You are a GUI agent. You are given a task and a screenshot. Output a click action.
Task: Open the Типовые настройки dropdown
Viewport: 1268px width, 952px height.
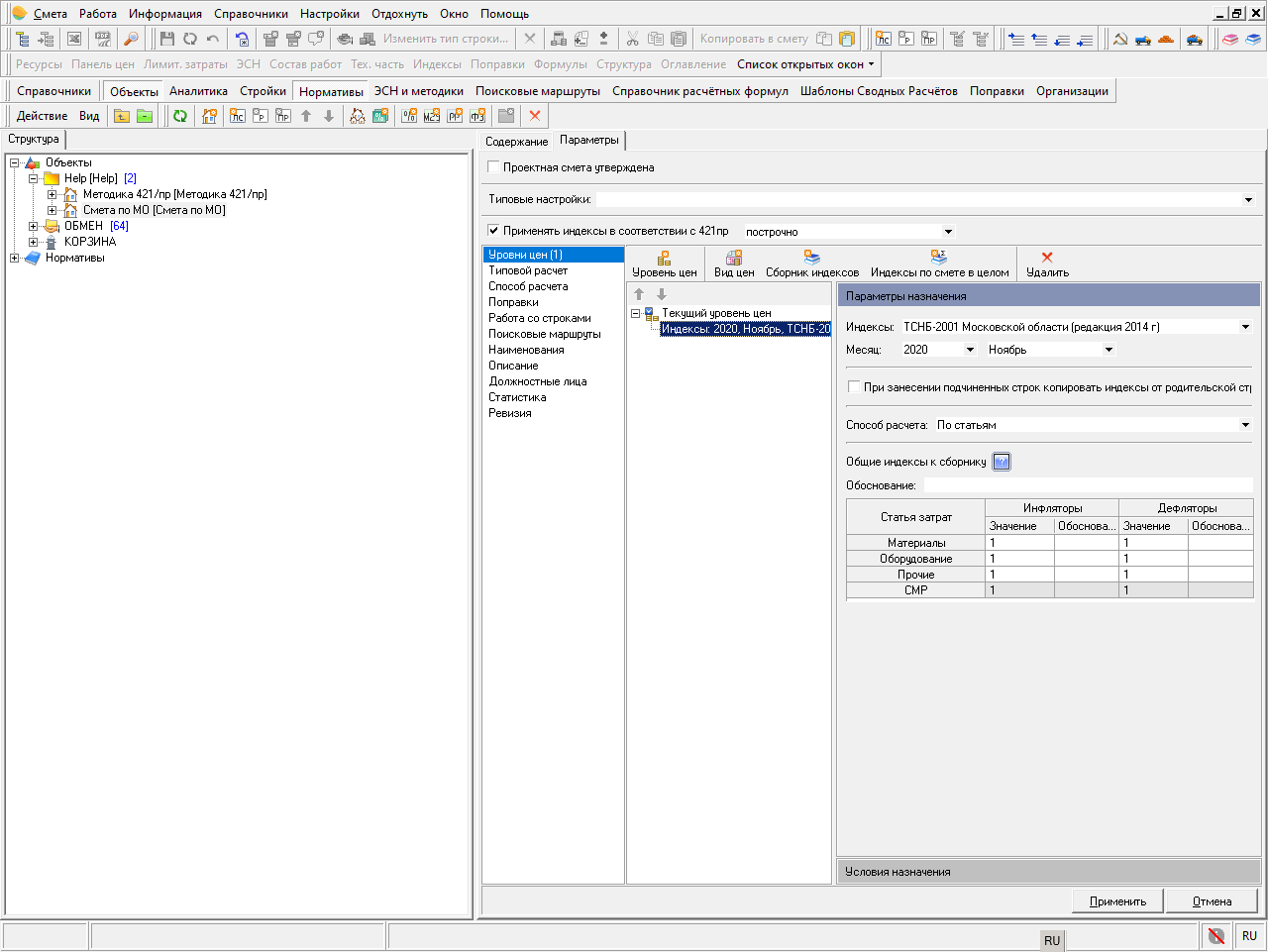[x=1248, y=200]
